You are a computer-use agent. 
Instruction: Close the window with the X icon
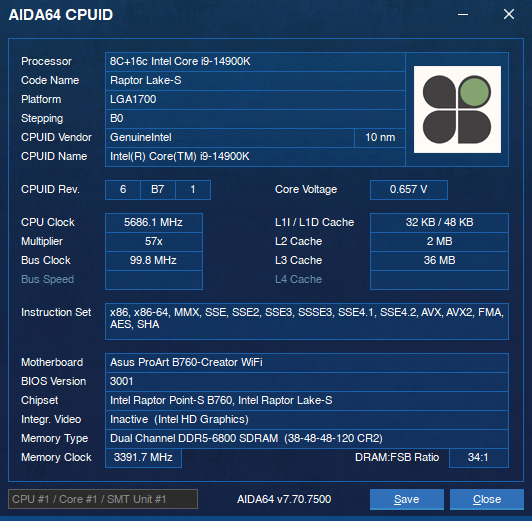click(x=509, y=14)
